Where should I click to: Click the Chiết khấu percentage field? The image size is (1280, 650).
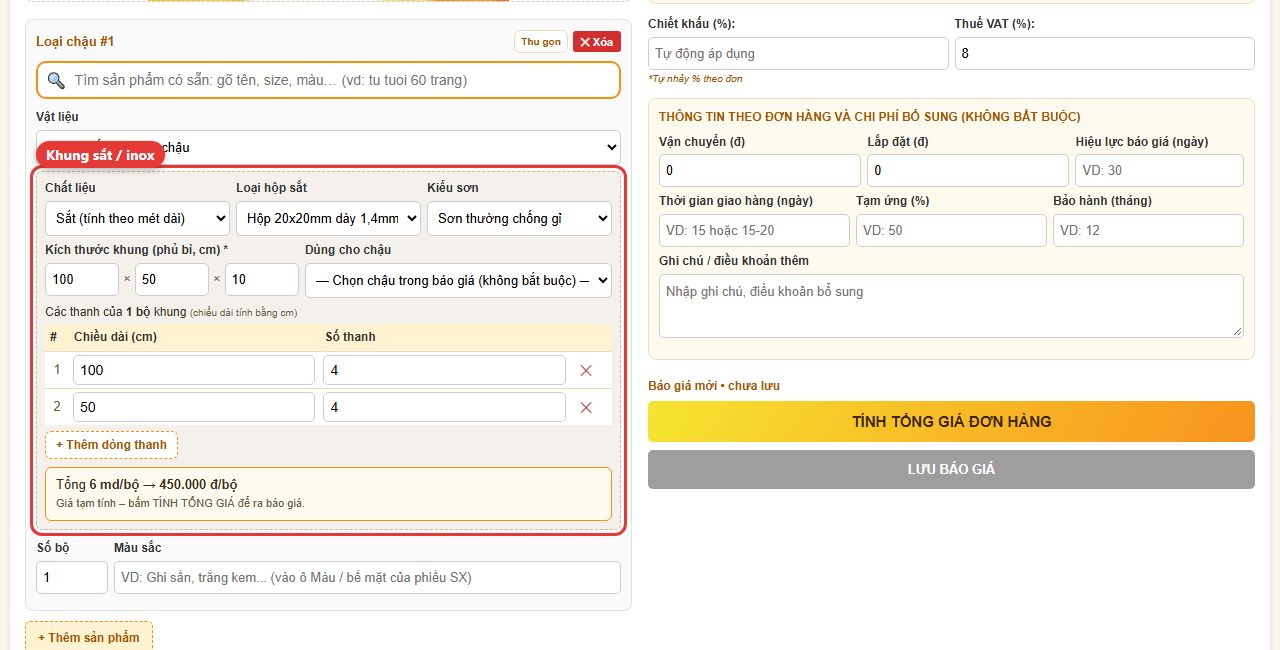click(798, 53)
